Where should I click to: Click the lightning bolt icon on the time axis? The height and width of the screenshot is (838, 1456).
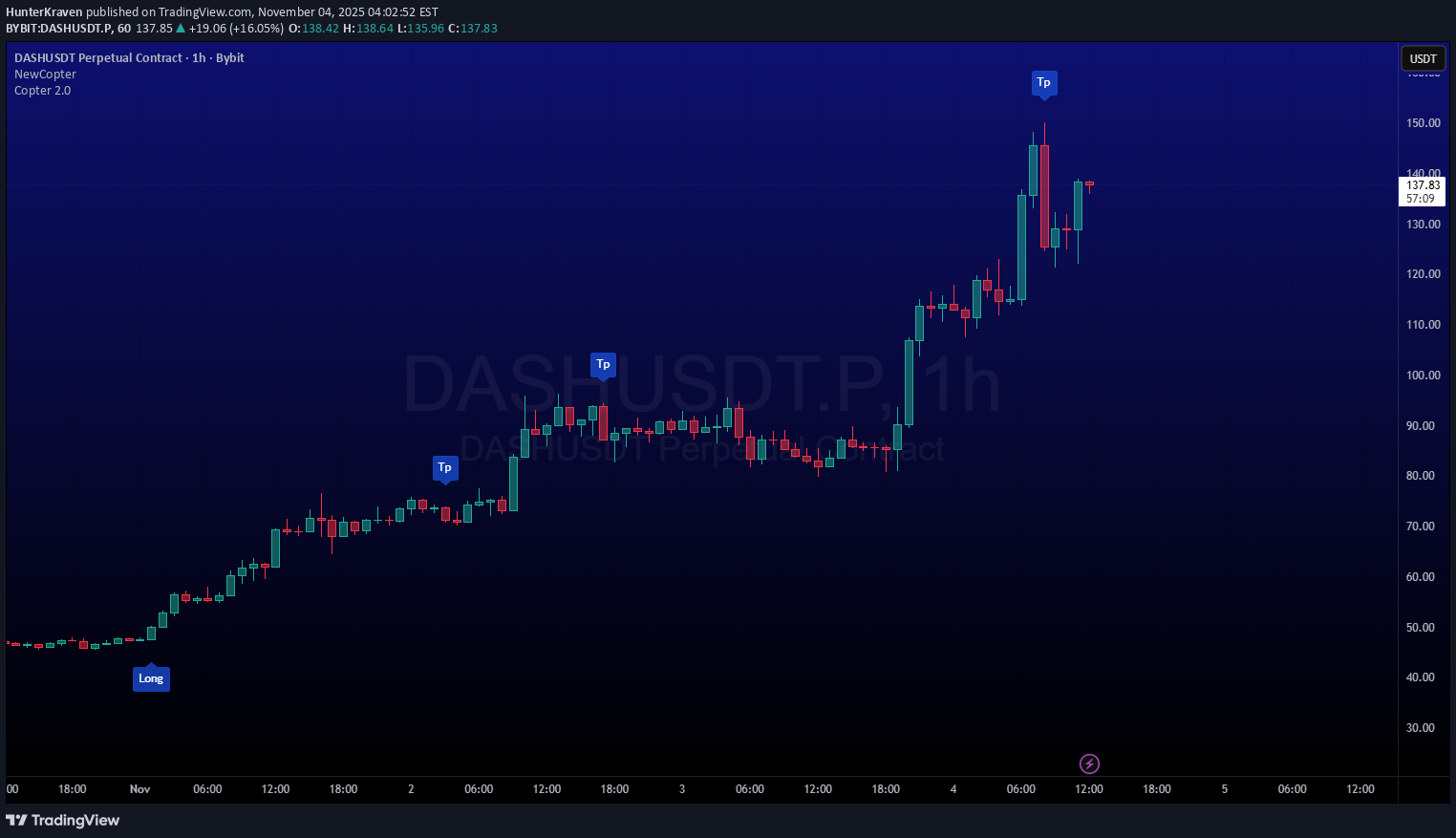[x=1089, y=763]
